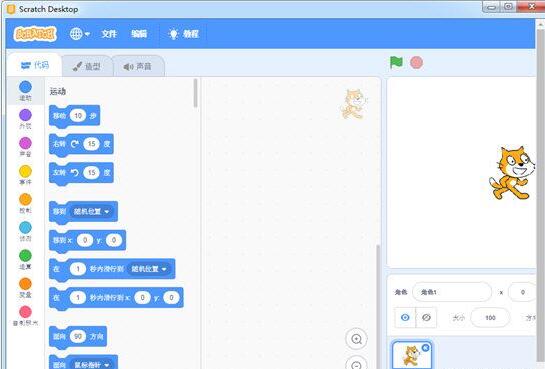Click the turn right 15 degrees block
545x369 pixels.
coord(81,145)
